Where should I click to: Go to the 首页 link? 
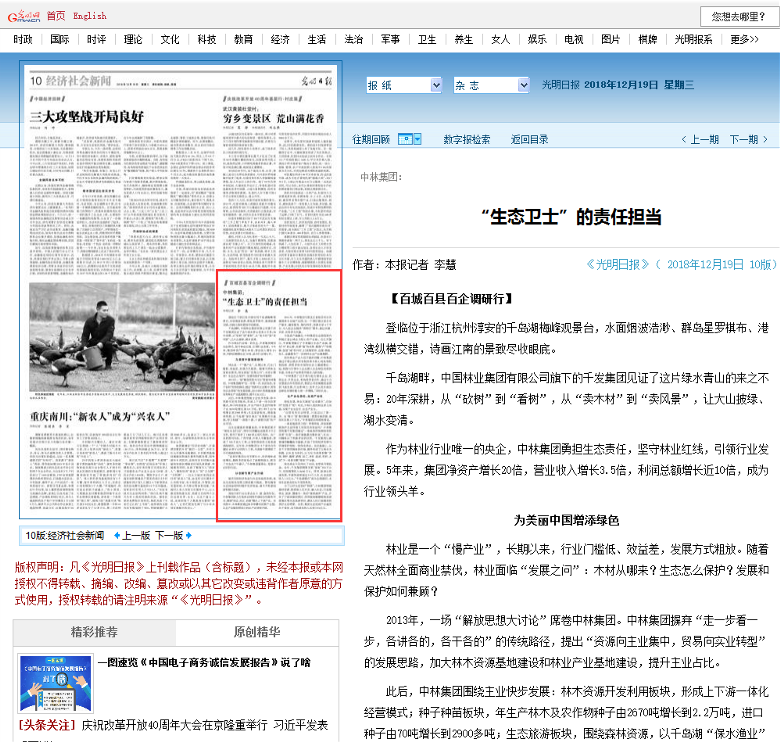[x=56, y=16]
